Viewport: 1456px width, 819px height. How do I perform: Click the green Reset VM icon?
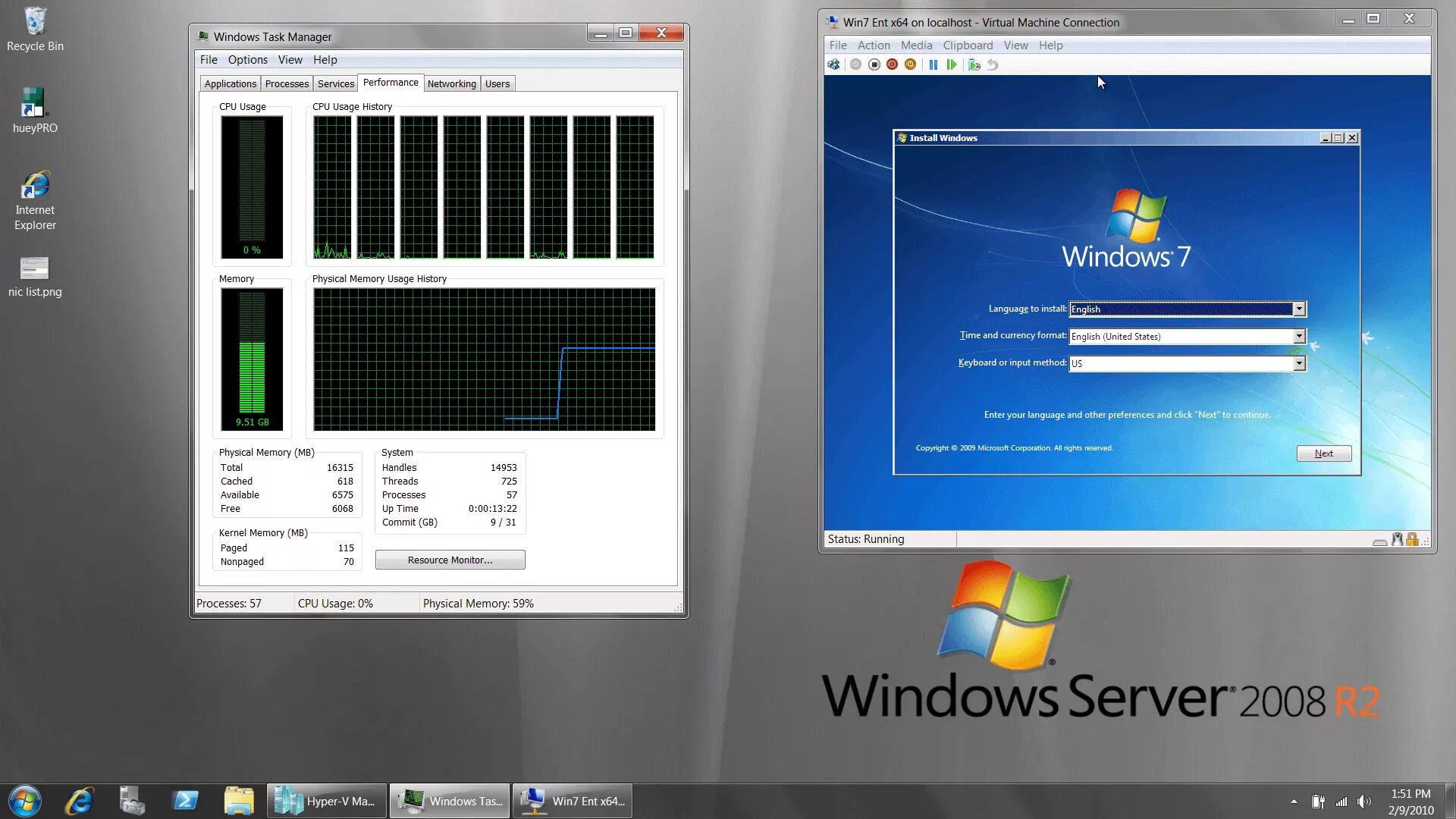coord(952,65)
